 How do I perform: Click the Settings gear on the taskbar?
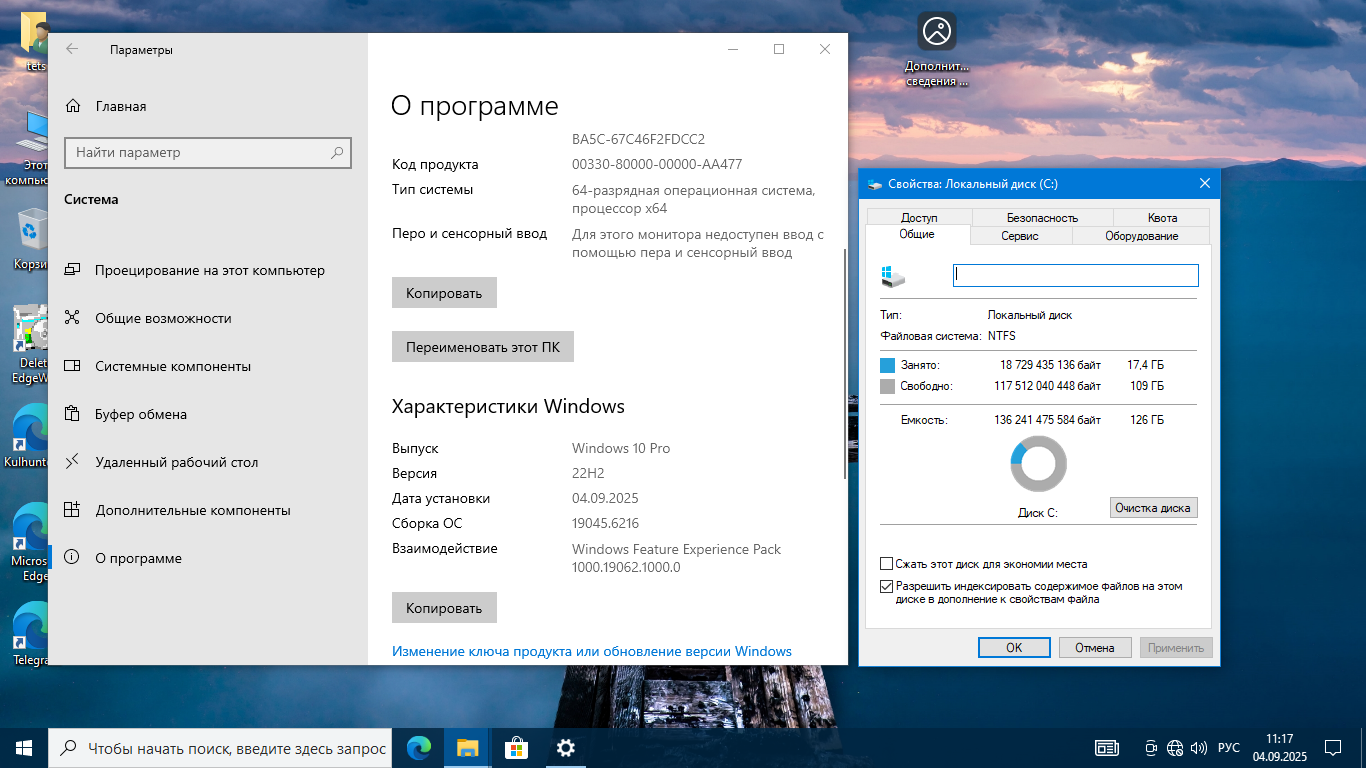tap(565, 747)
